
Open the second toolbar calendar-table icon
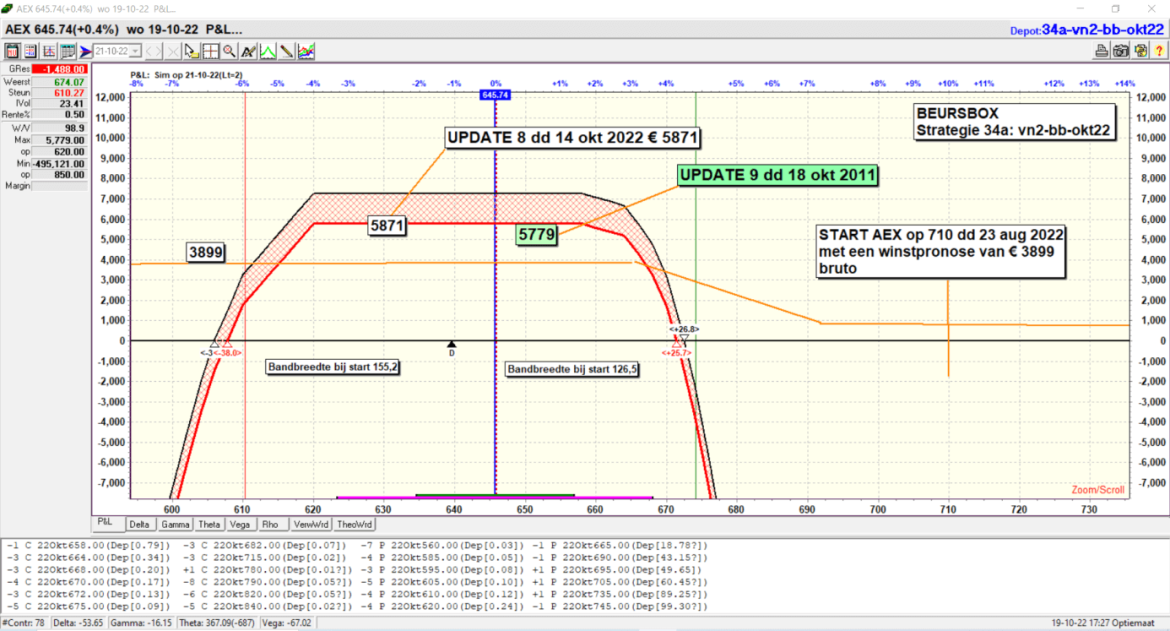tap(31, 51)
